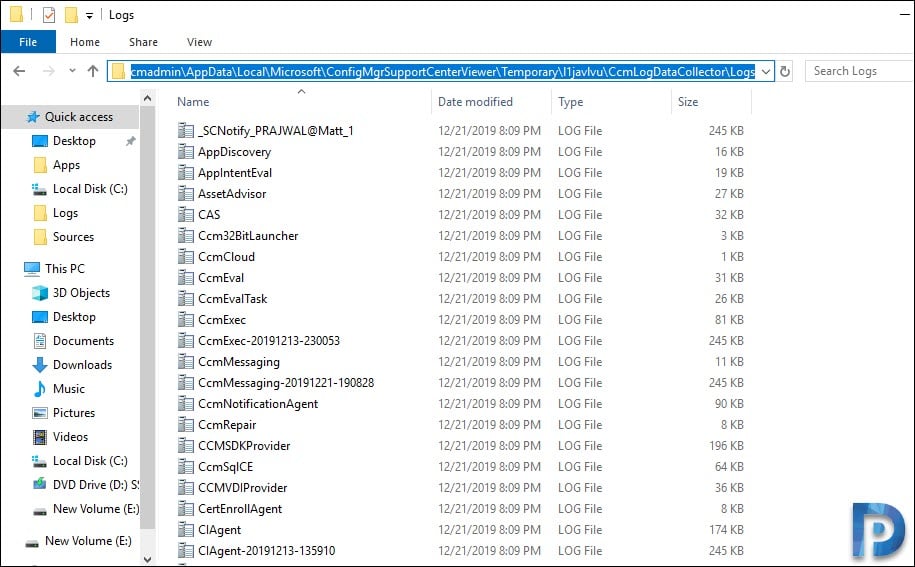Image resolution: width=915 pixels, height=567 pixels.
Task: Sort by the Date modified column
Action: tap(475, 102)
